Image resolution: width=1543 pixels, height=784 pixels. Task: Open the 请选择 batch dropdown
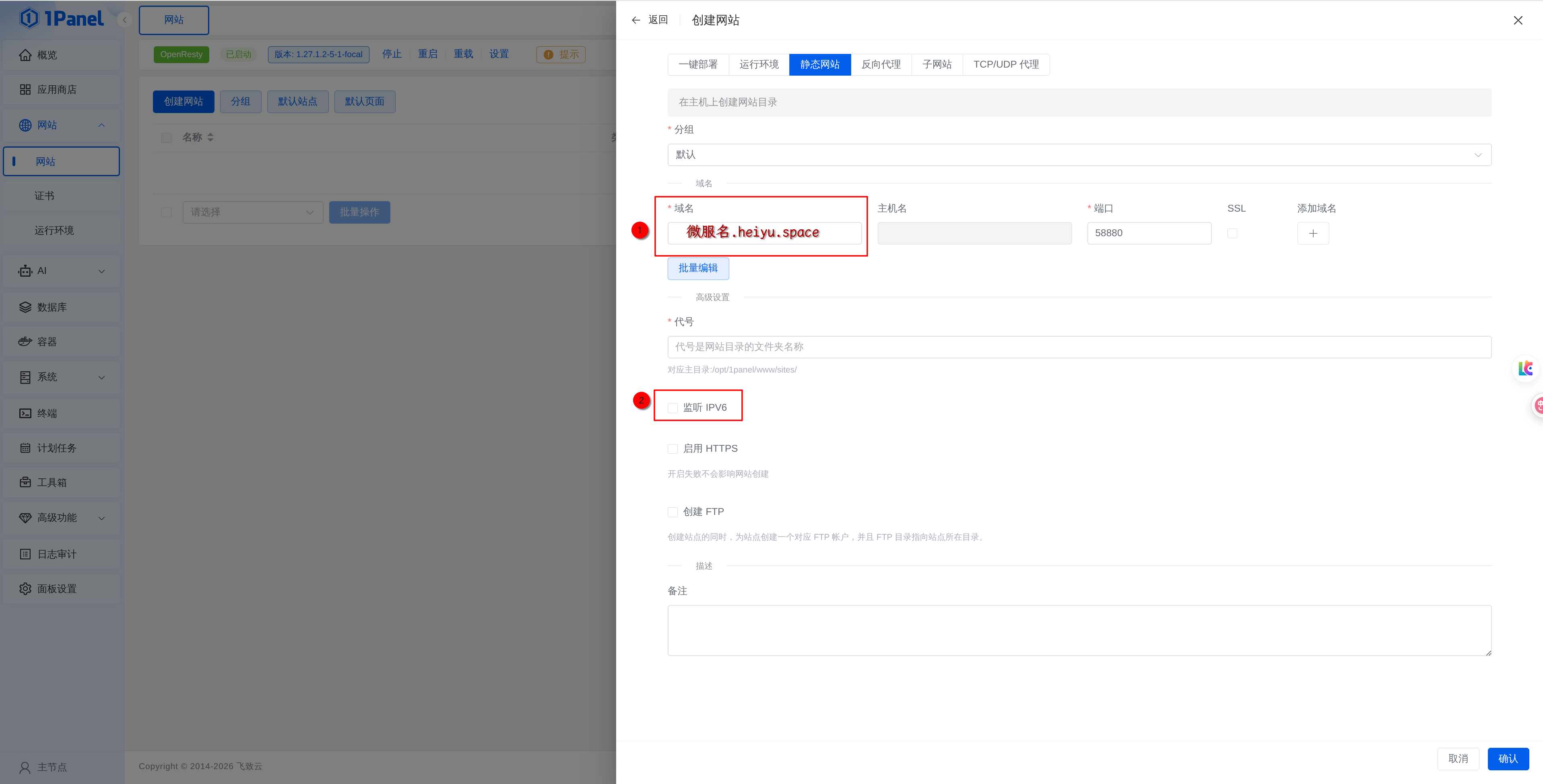tap(253, 212)
